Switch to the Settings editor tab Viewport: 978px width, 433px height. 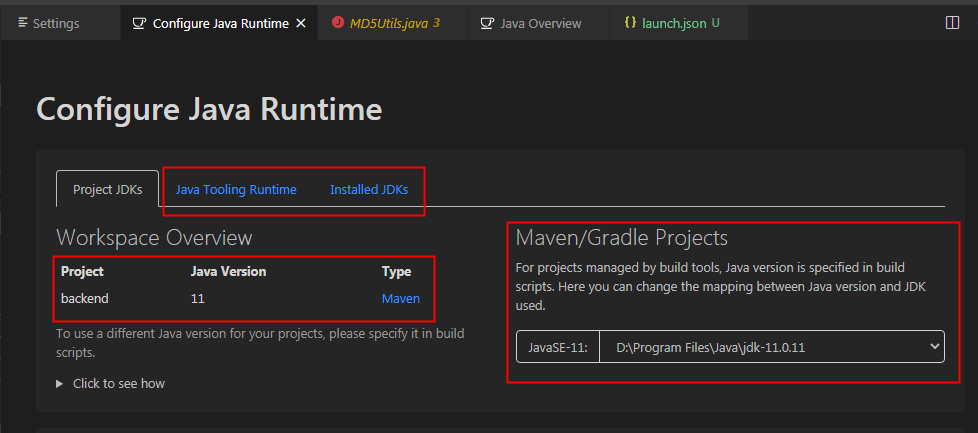56,23
